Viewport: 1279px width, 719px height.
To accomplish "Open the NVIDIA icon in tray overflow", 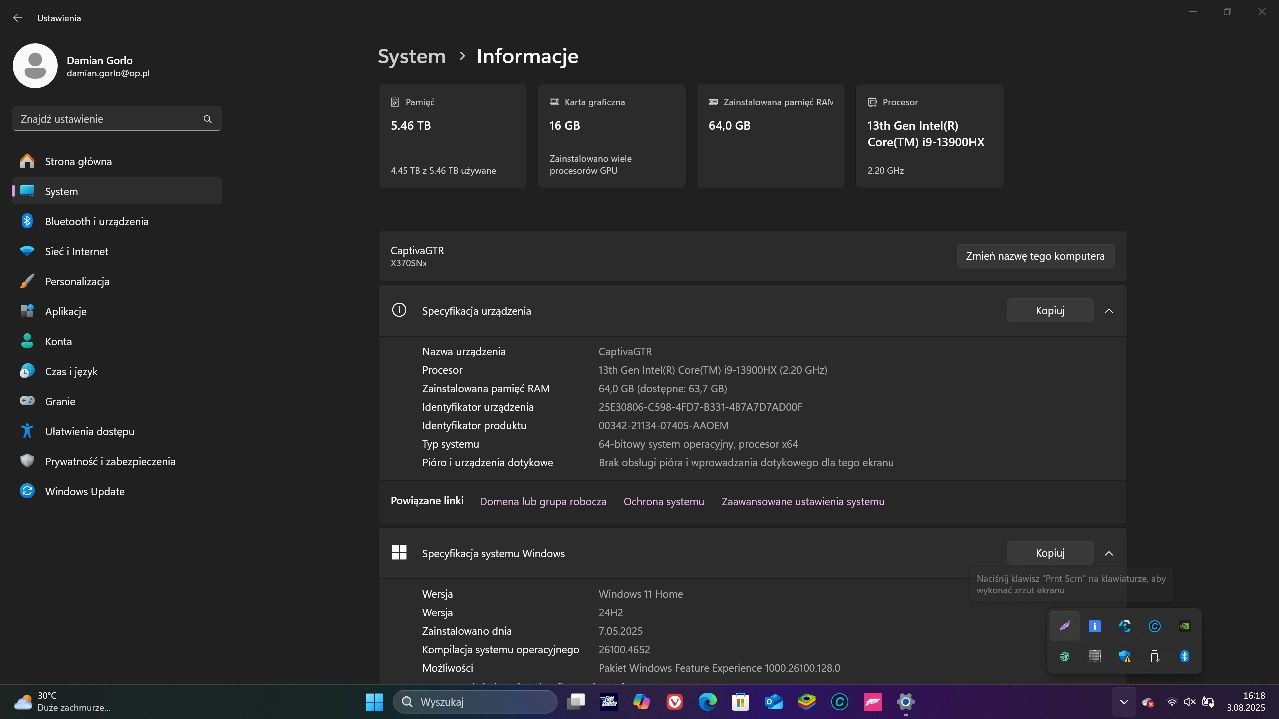I will coord(1185,626).
